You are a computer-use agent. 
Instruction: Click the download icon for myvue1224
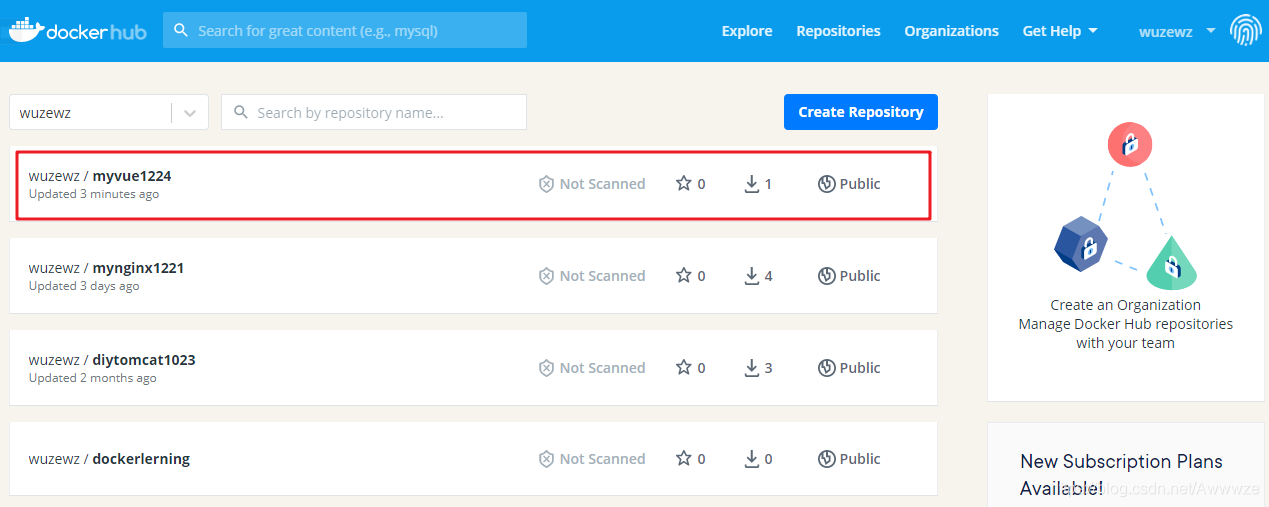click(752, 184)
